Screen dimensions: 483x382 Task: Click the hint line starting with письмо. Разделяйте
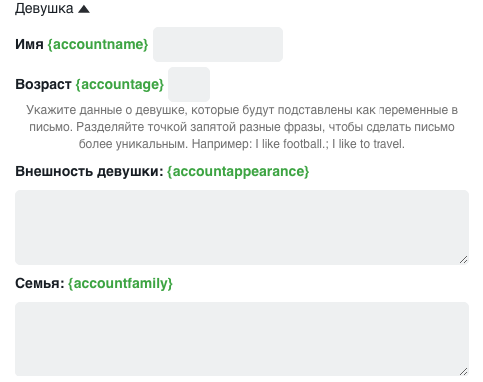242,127
